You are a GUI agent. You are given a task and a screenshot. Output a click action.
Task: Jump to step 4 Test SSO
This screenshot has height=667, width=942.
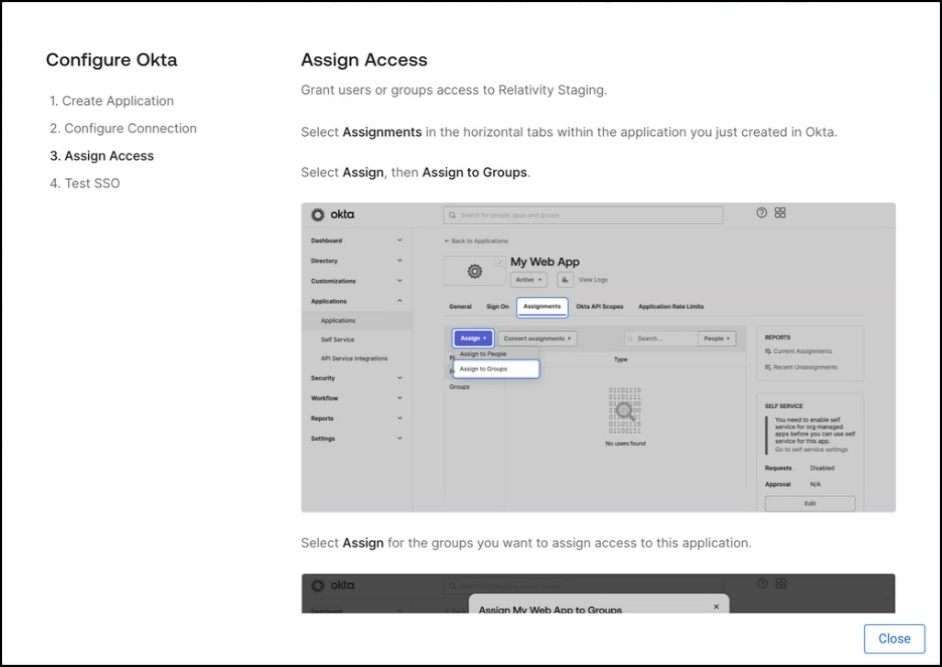click(85, 183)
